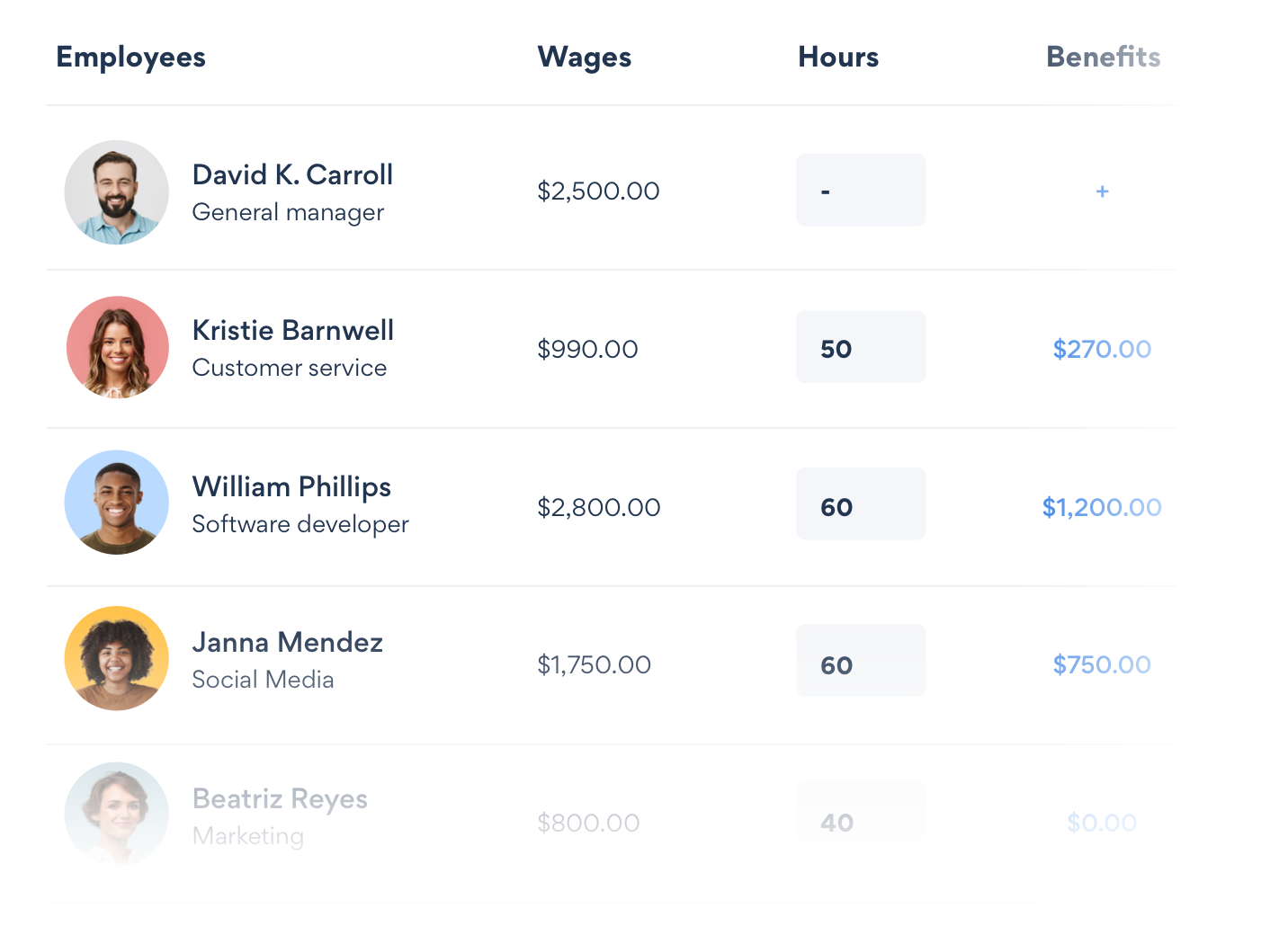The height and width of the screenshot is (926, 1288).
Task: Expand Janna Mendez's Hours field showing 60
Action: pyautogui.click(x=860, y=661)
